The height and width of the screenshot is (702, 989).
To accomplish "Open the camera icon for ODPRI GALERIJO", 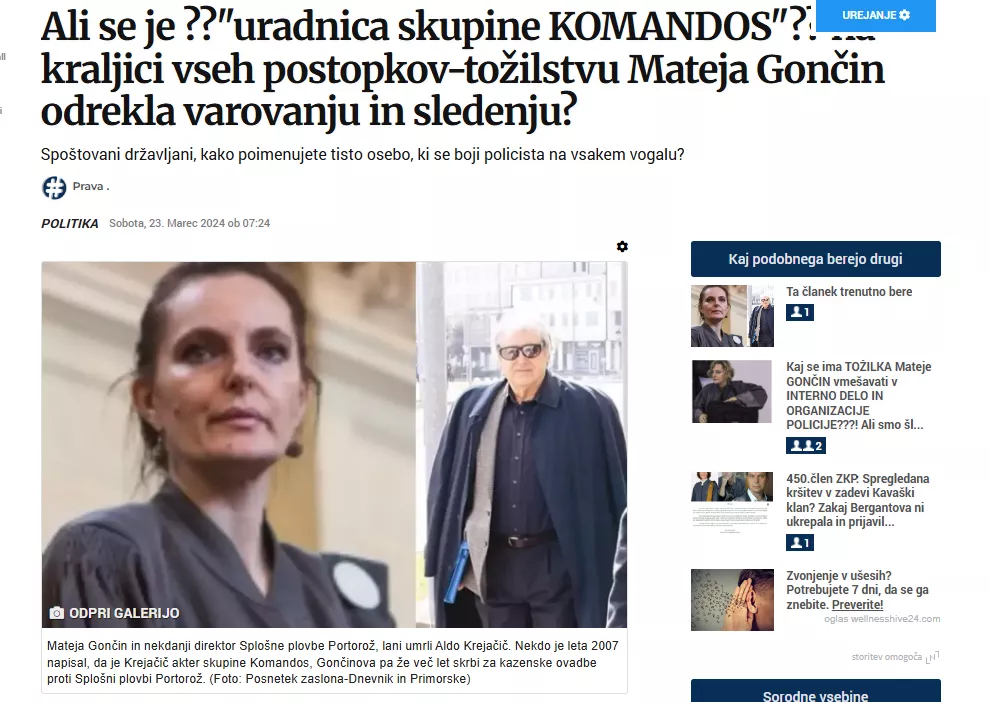I will pos(56,613).
